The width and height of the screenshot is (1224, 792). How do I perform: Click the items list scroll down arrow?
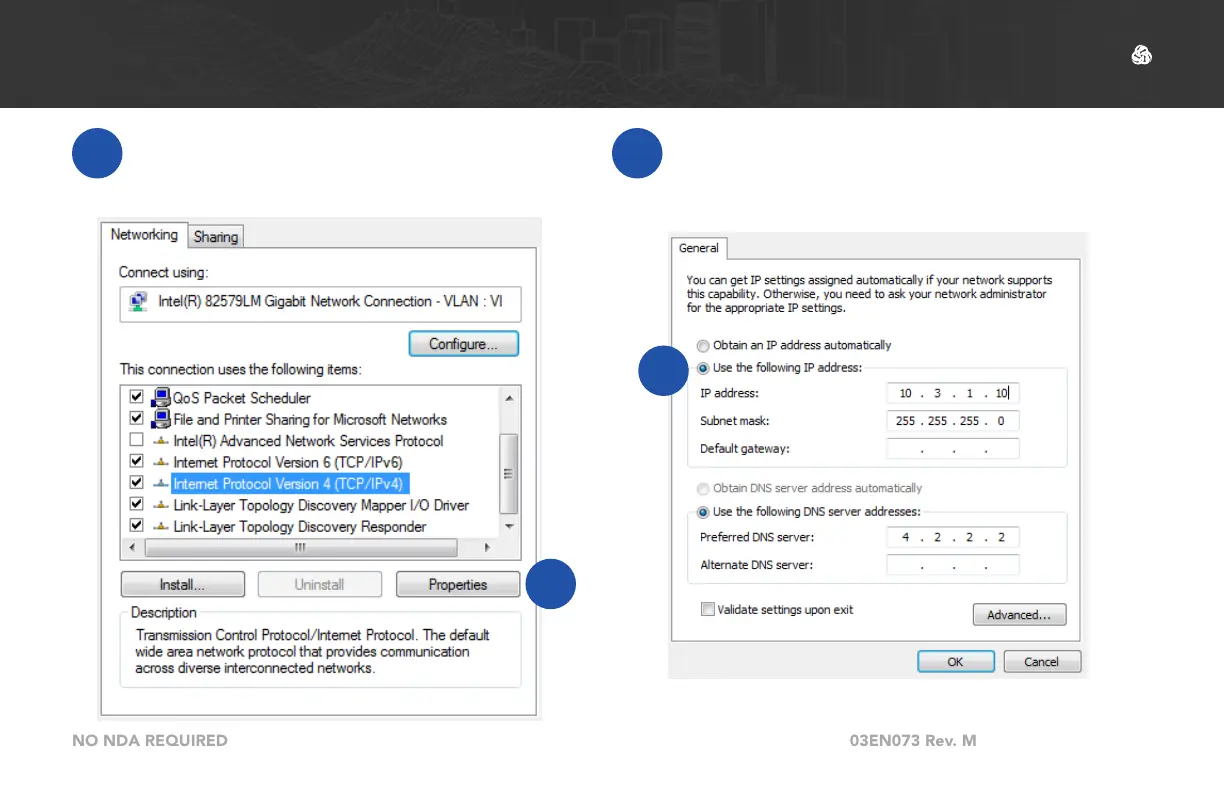509,527
